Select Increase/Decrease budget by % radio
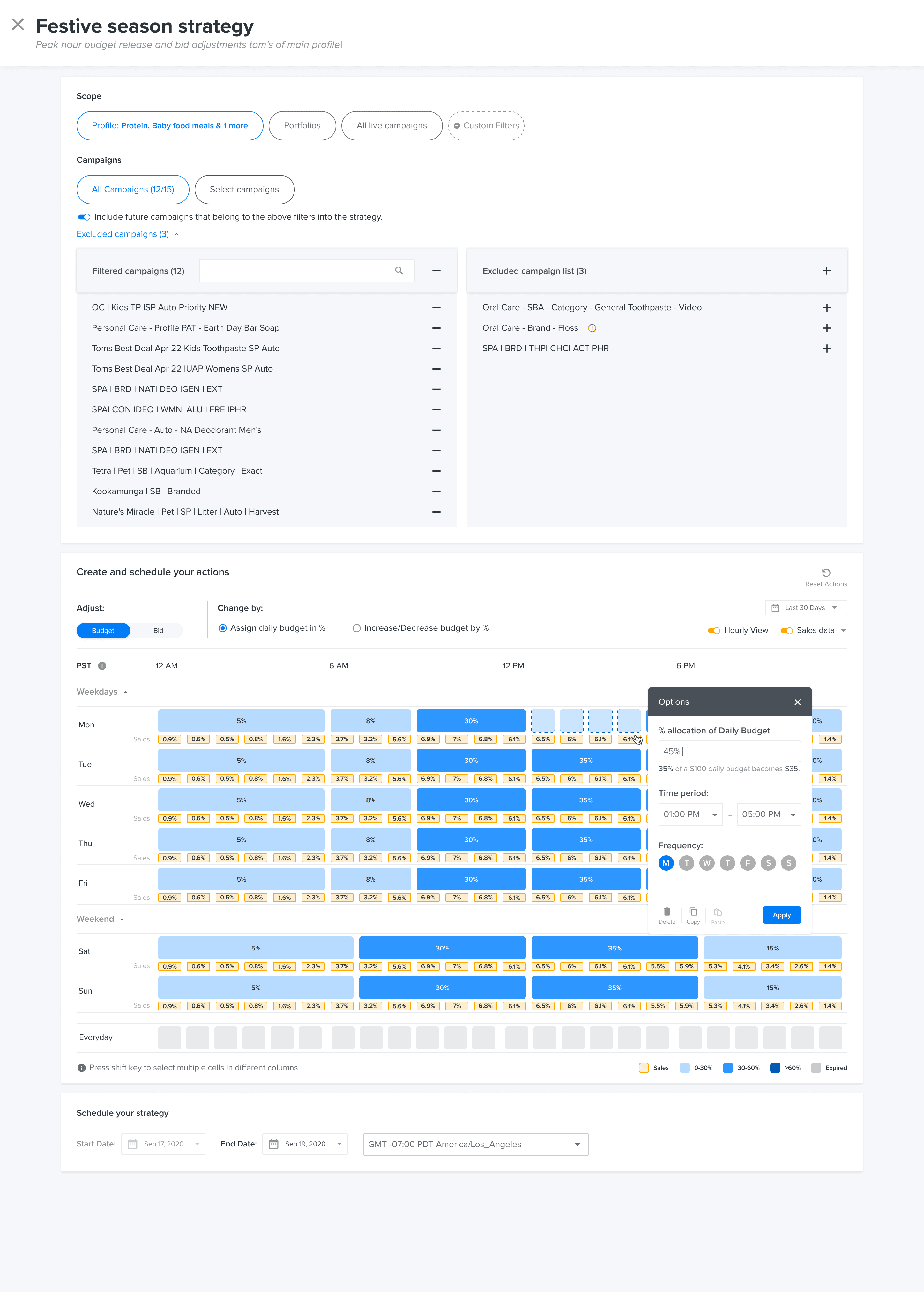Image resolution: width=924 pixels, height=1292 pixels. tap(357, 628)
